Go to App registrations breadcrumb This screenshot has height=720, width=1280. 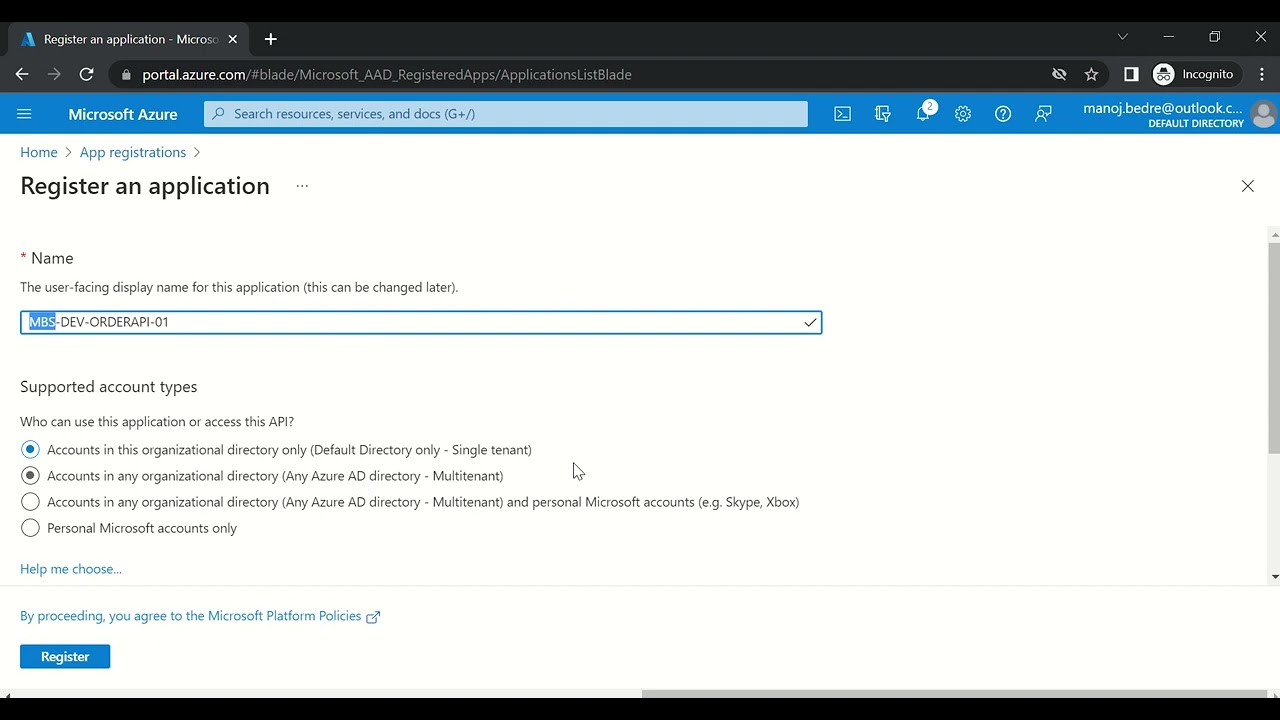pyautogui.click(x=133, y=152)
